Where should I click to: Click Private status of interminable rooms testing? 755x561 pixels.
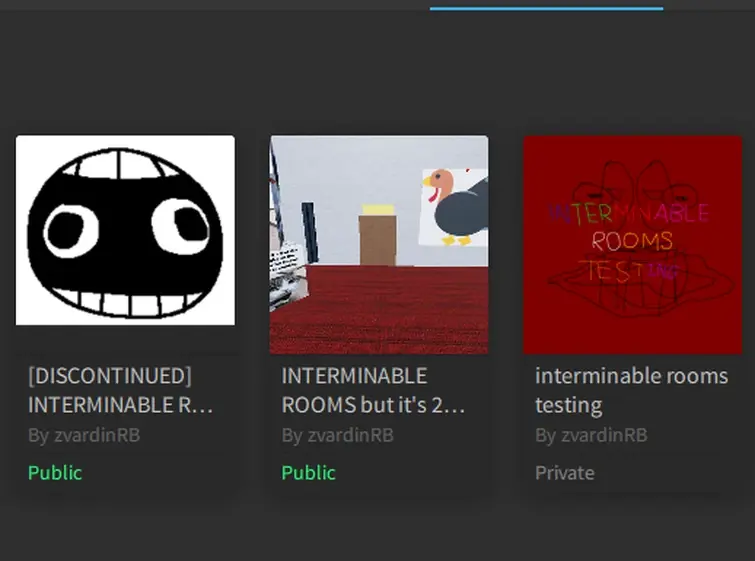pyautogui.click(x=565, y=473)
